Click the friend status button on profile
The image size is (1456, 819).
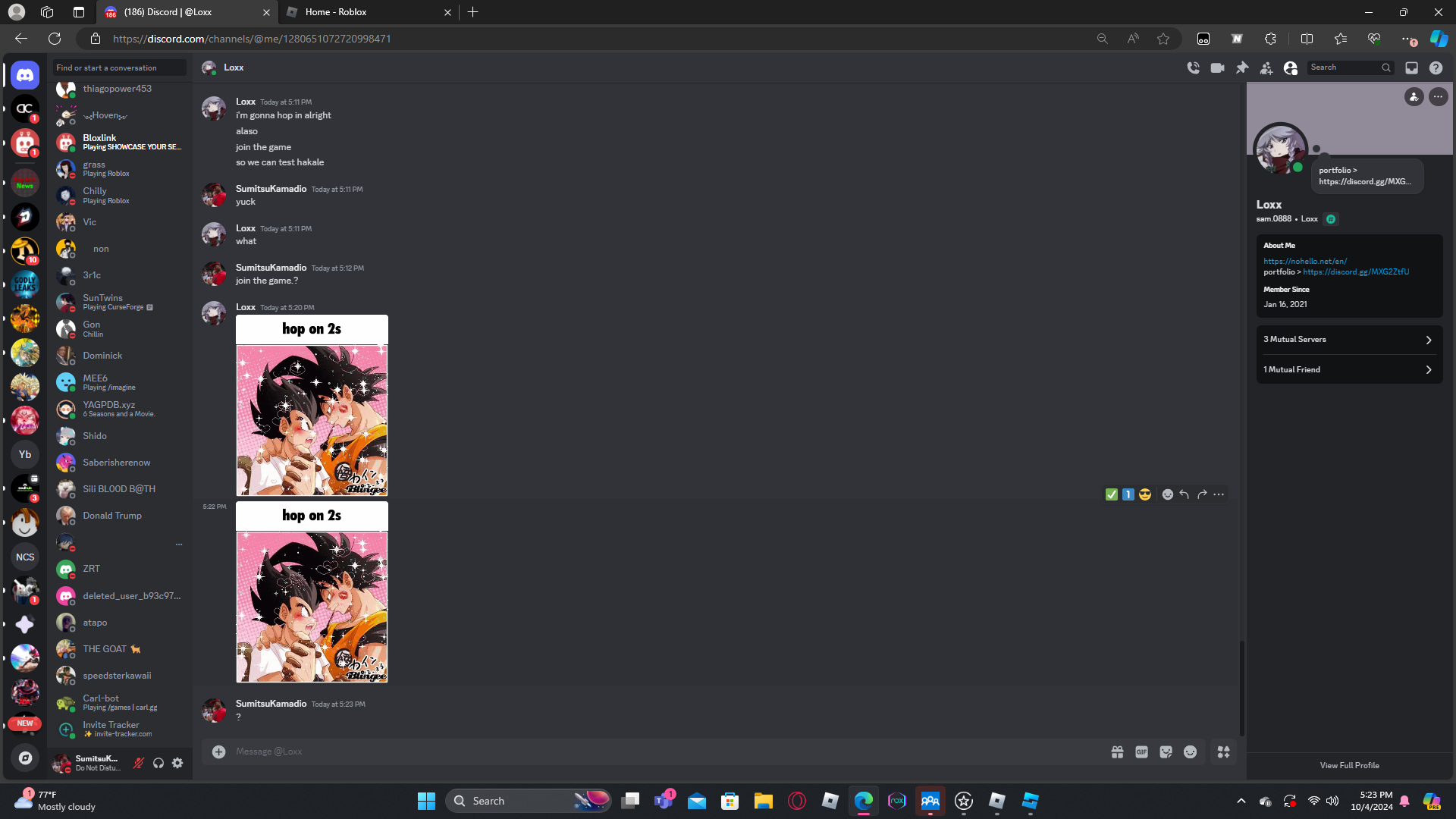(x=1414, y=96)
